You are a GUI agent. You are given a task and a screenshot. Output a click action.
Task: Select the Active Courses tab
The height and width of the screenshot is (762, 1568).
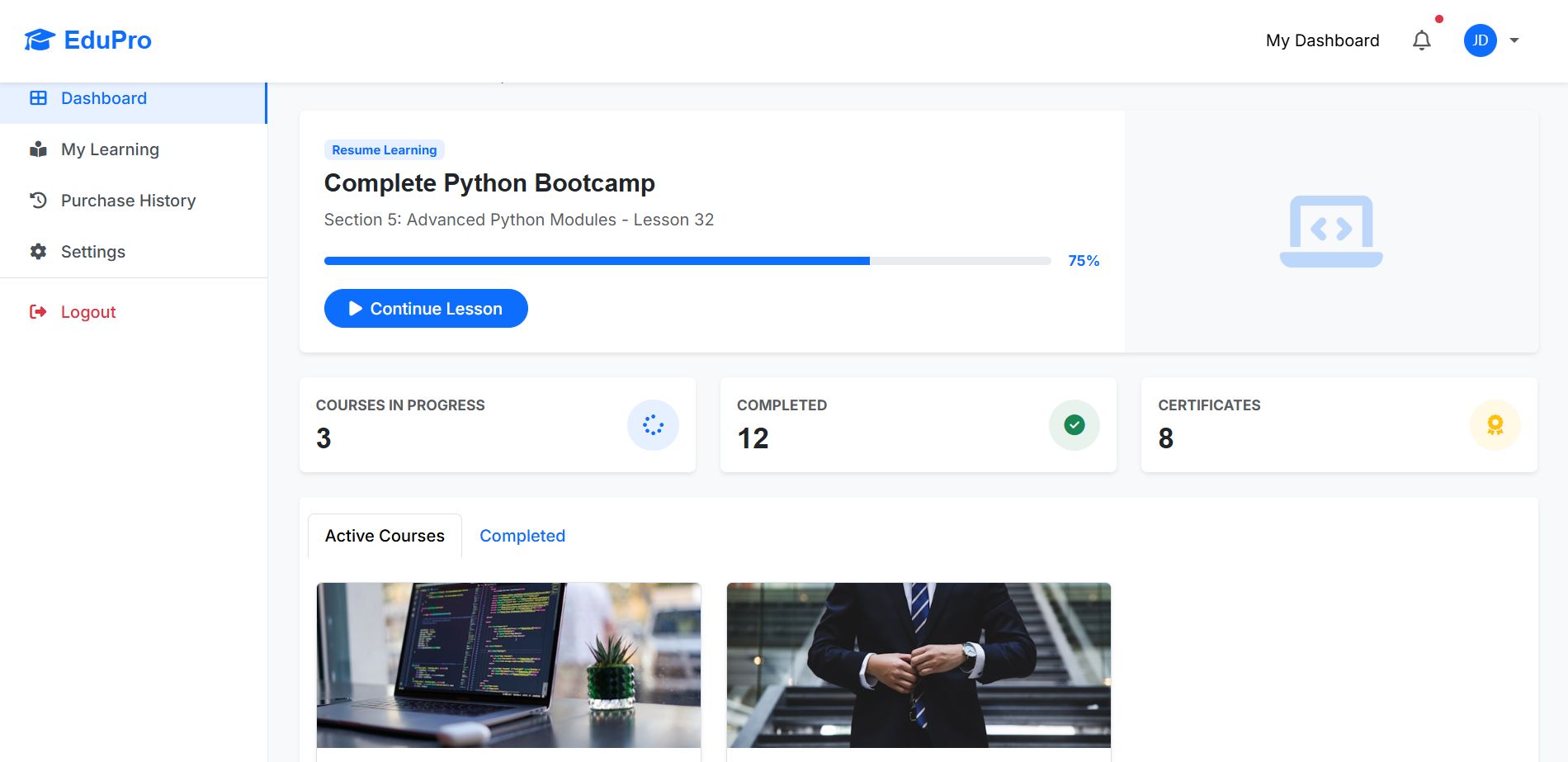385,536
